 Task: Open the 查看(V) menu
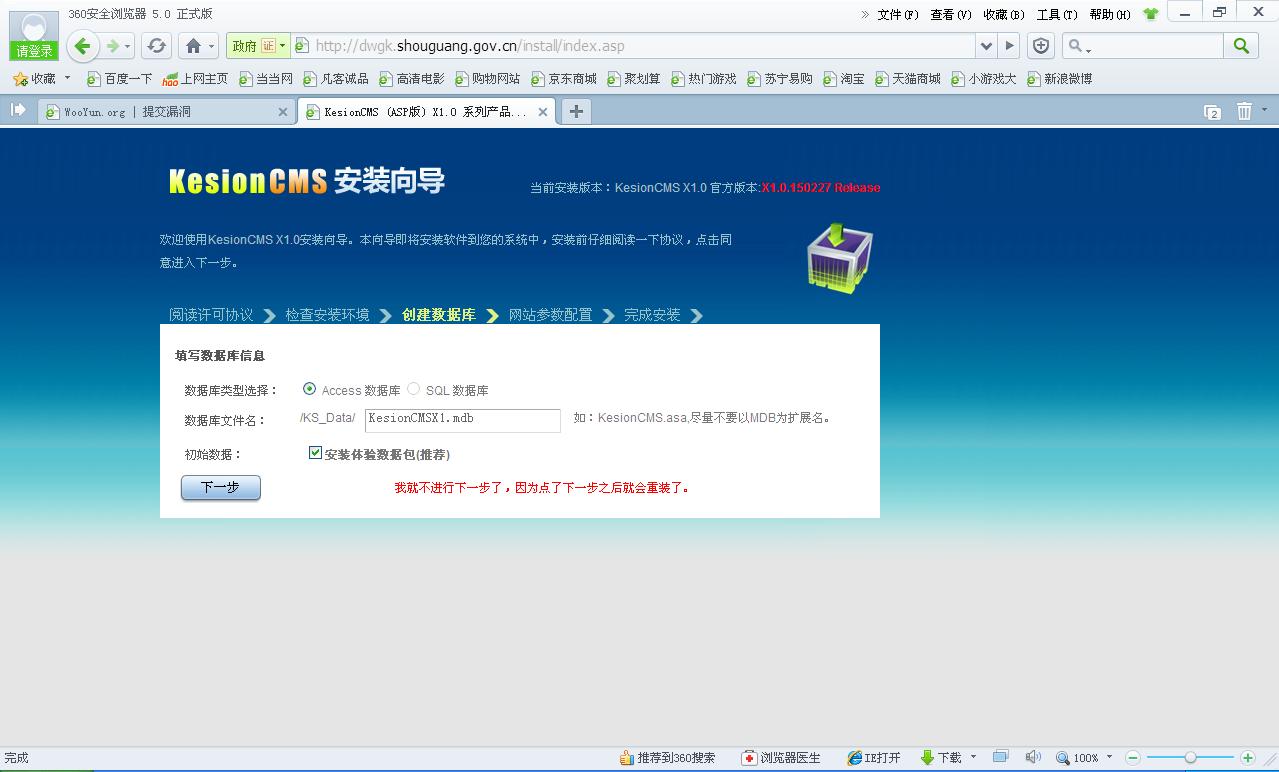(x=951, y=14)
